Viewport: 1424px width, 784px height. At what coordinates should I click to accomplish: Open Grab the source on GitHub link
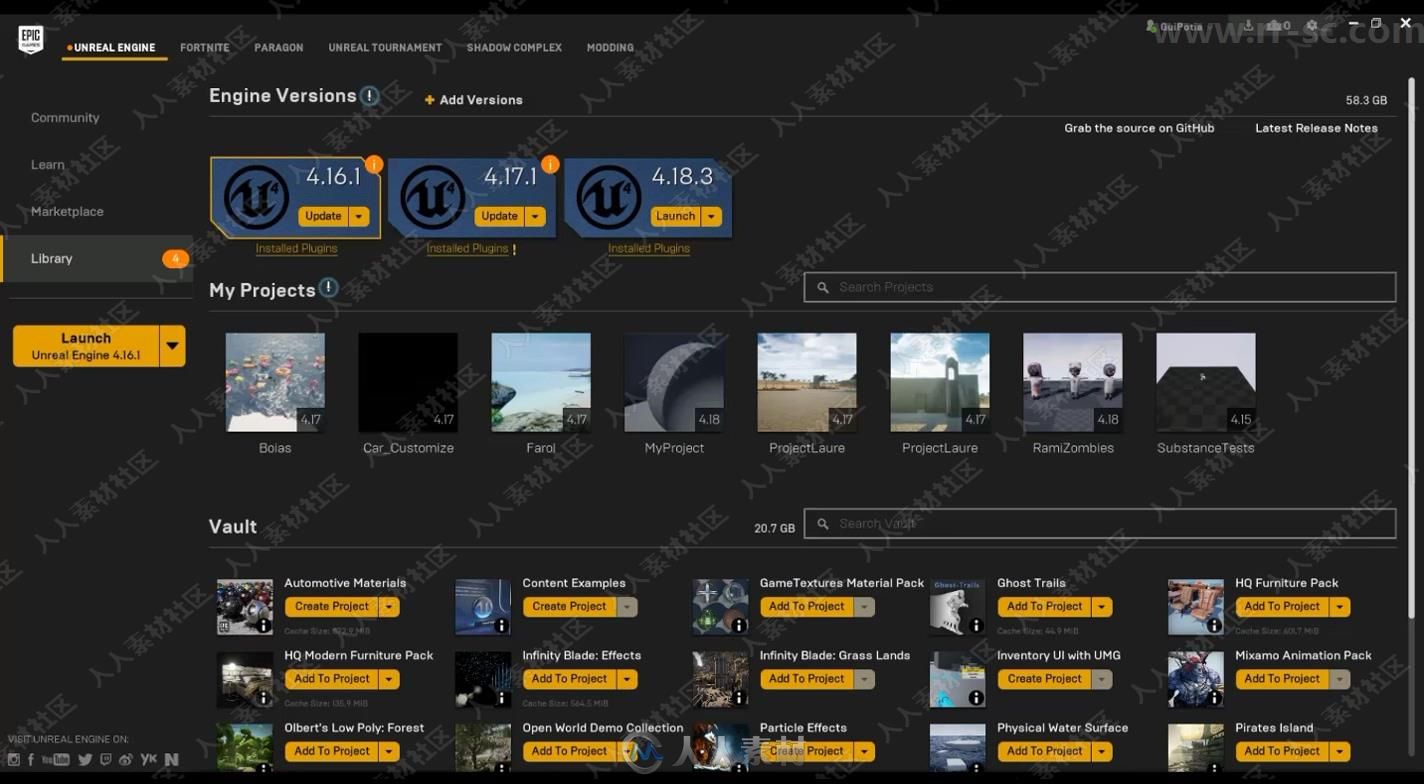(x=1139, y=128)
